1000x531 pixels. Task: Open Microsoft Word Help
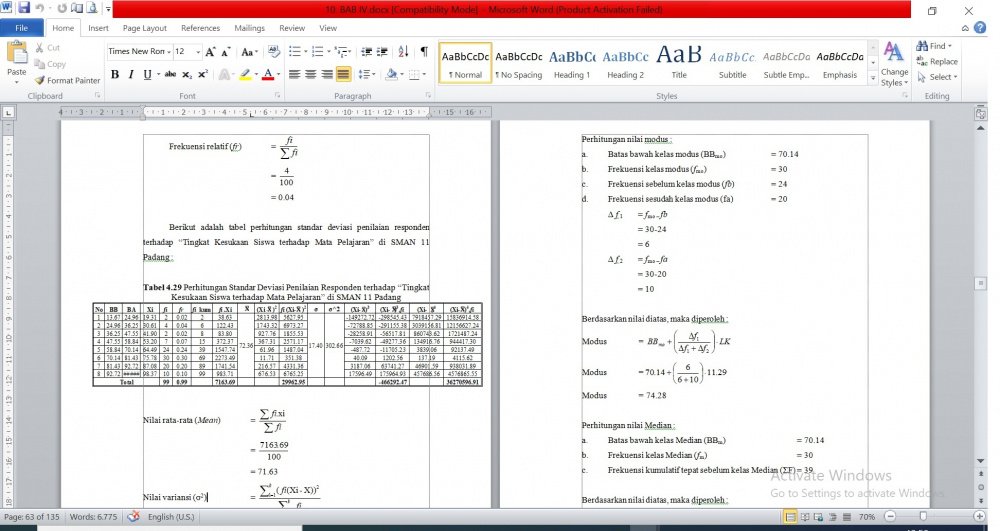[980, 27]
